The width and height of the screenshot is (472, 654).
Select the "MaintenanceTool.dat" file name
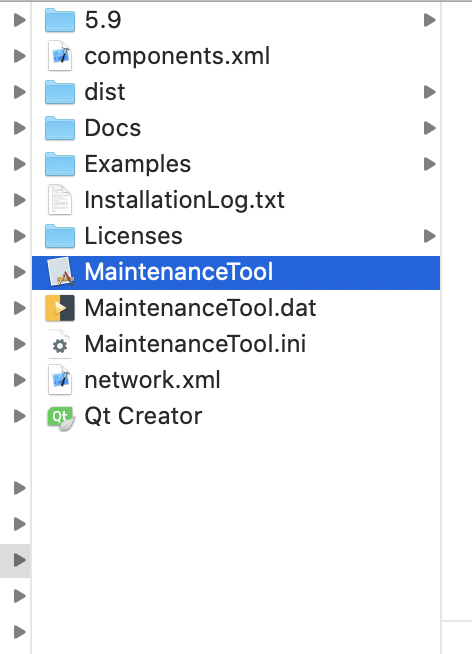[200, 308]
